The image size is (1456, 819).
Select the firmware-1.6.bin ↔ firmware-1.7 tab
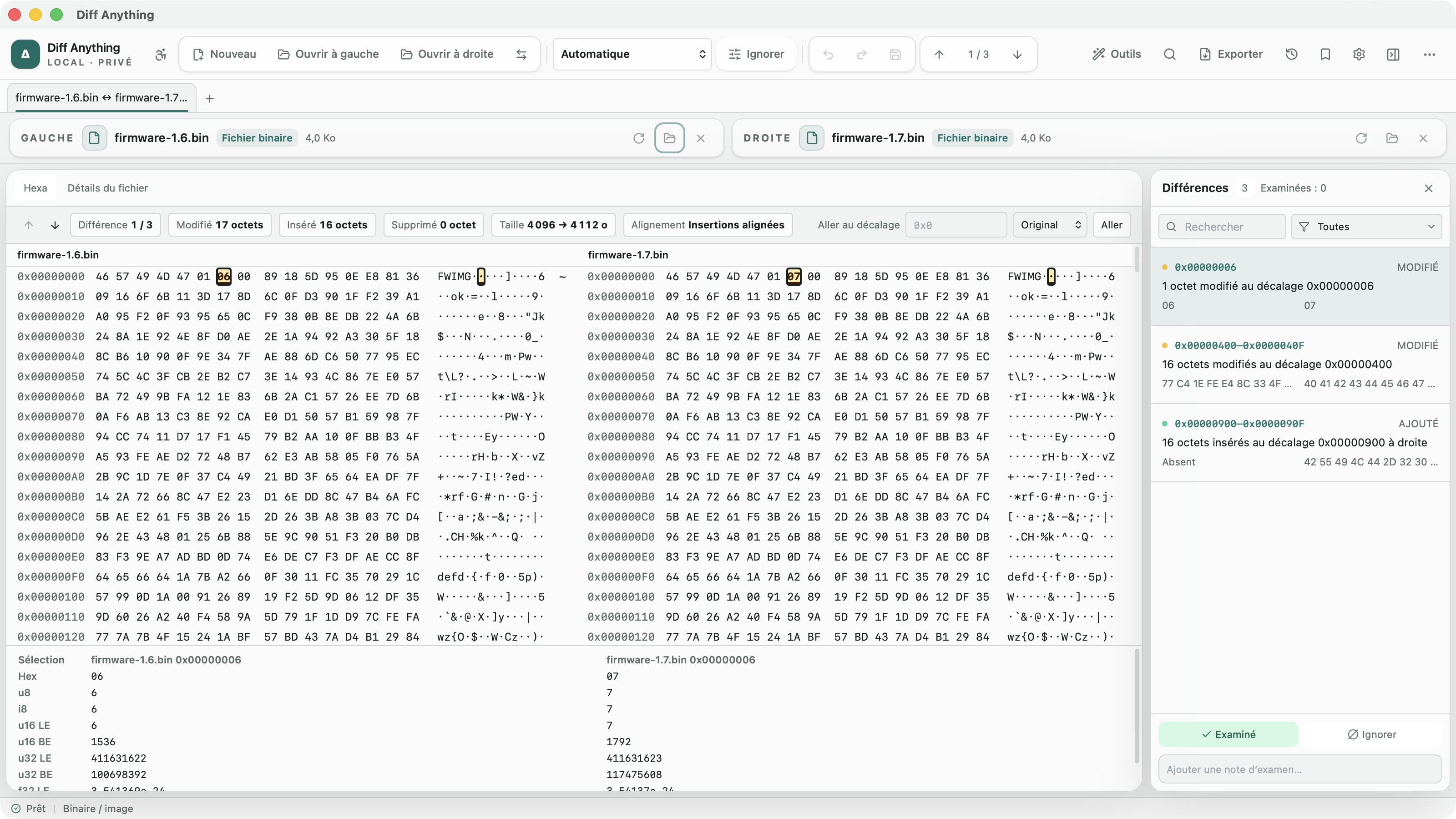pyautogui.click(x=102, y=98)
